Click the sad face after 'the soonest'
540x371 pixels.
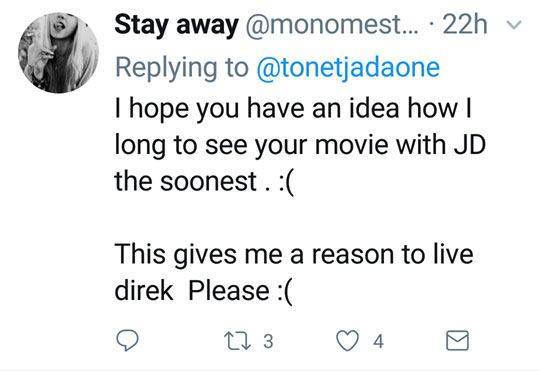coord(286,183)
